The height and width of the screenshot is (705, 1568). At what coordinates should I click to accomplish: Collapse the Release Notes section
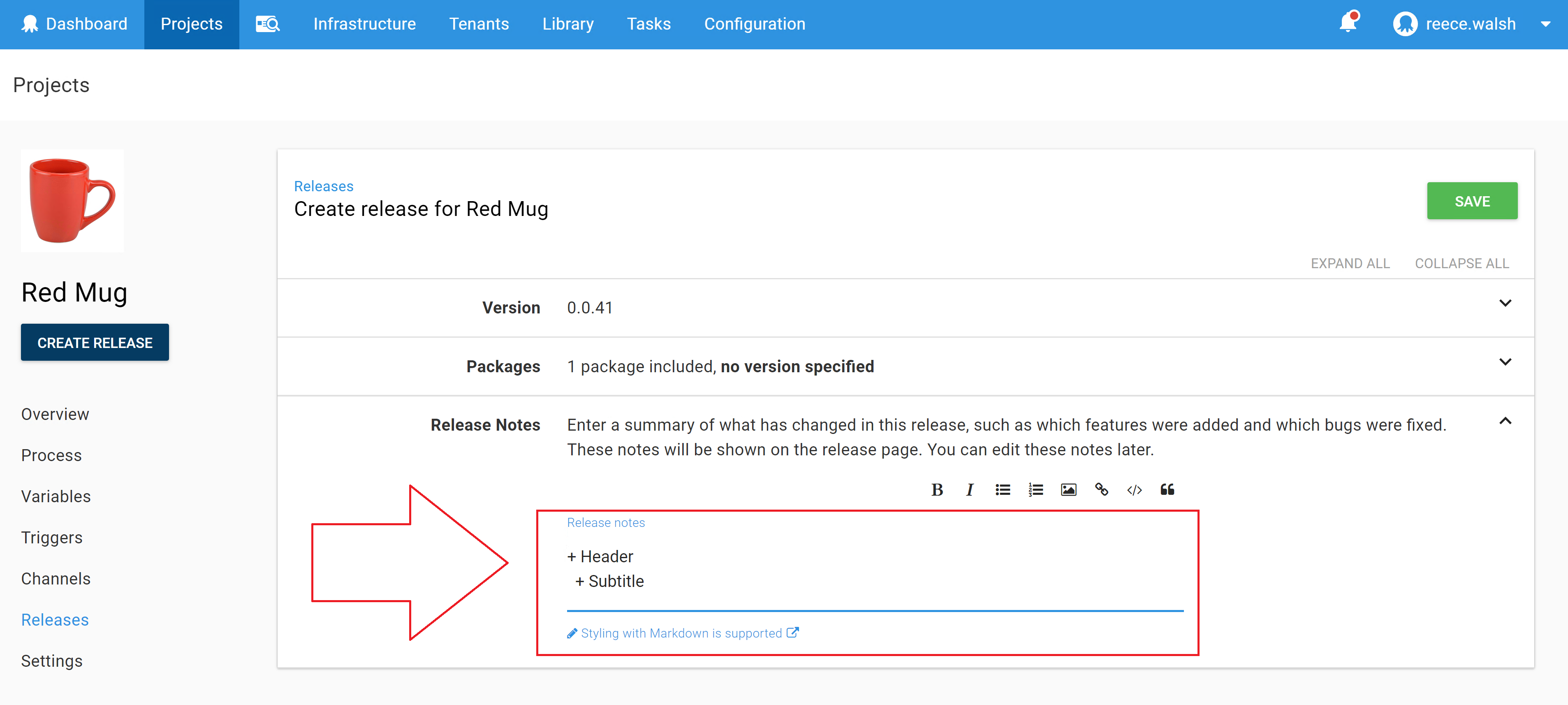(x=1506, y=421)
